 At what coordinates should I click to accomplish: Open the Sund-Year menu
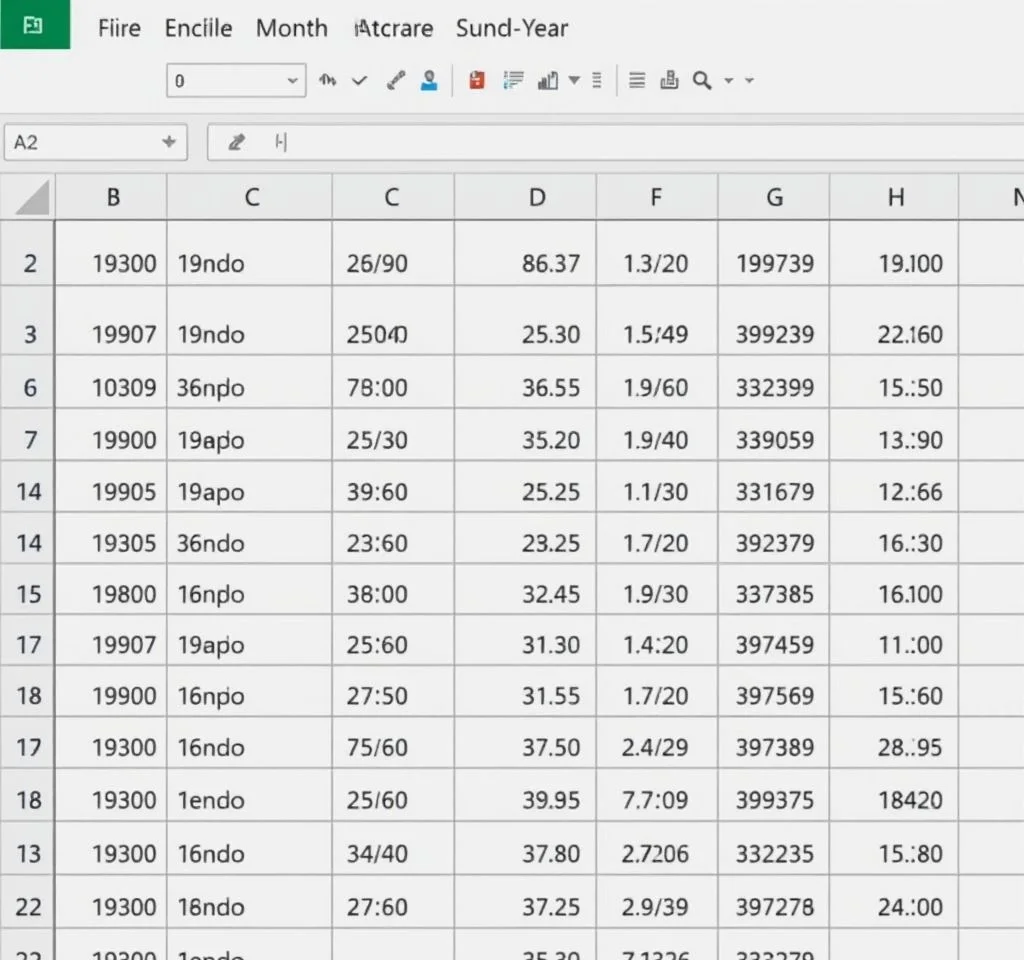pos(512,28)
